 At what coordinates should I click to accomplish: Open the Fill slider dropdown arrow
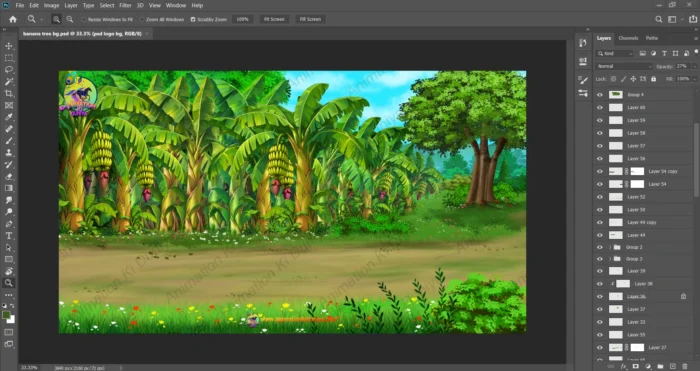(x=694, y=79)
